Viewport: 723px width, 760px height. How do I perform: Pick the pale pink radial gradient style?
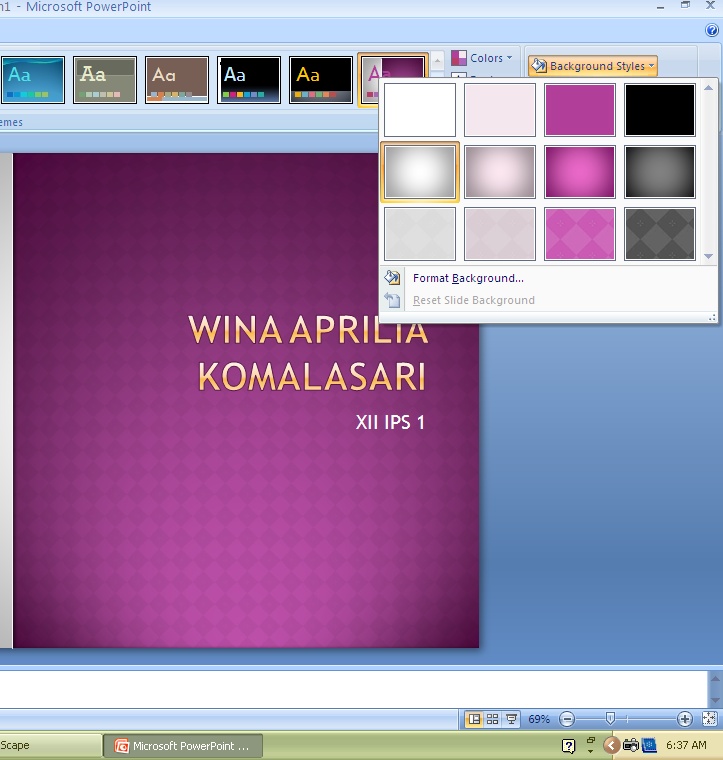point(500,172)
